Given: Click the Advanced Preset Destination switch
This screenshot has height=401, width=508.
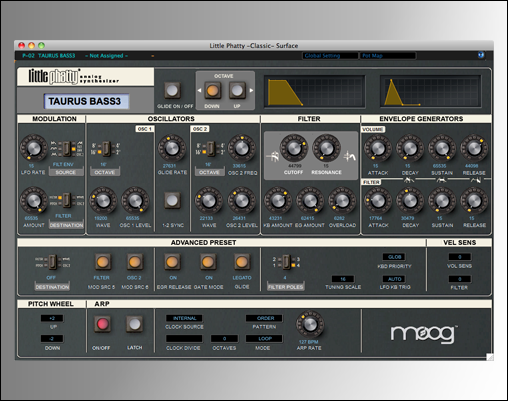Looking at the screenshot, I should tap(53, 262).
